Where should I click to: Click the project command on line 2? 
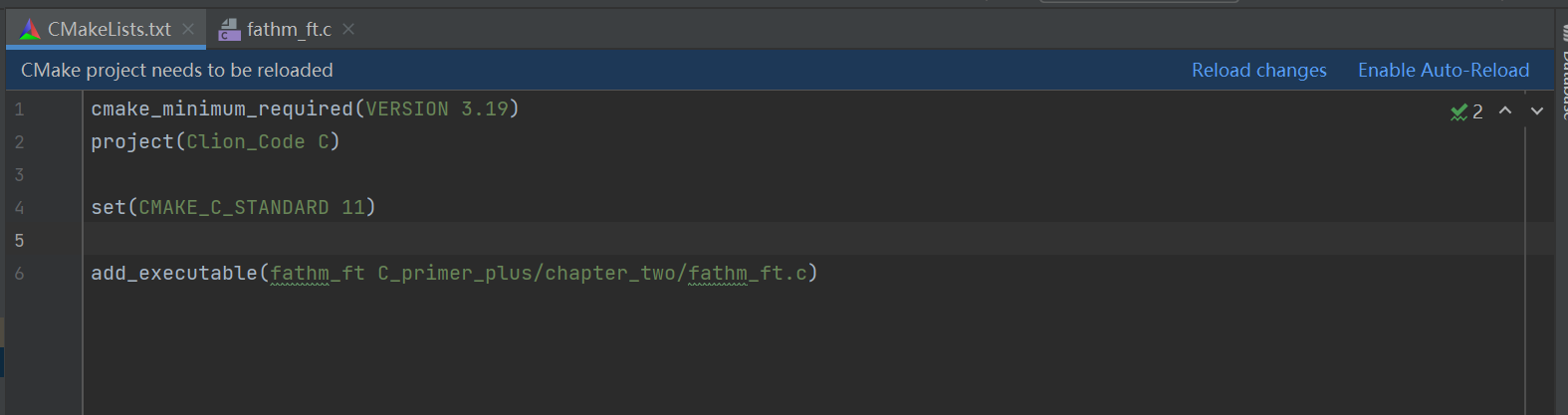click(132, 141)
